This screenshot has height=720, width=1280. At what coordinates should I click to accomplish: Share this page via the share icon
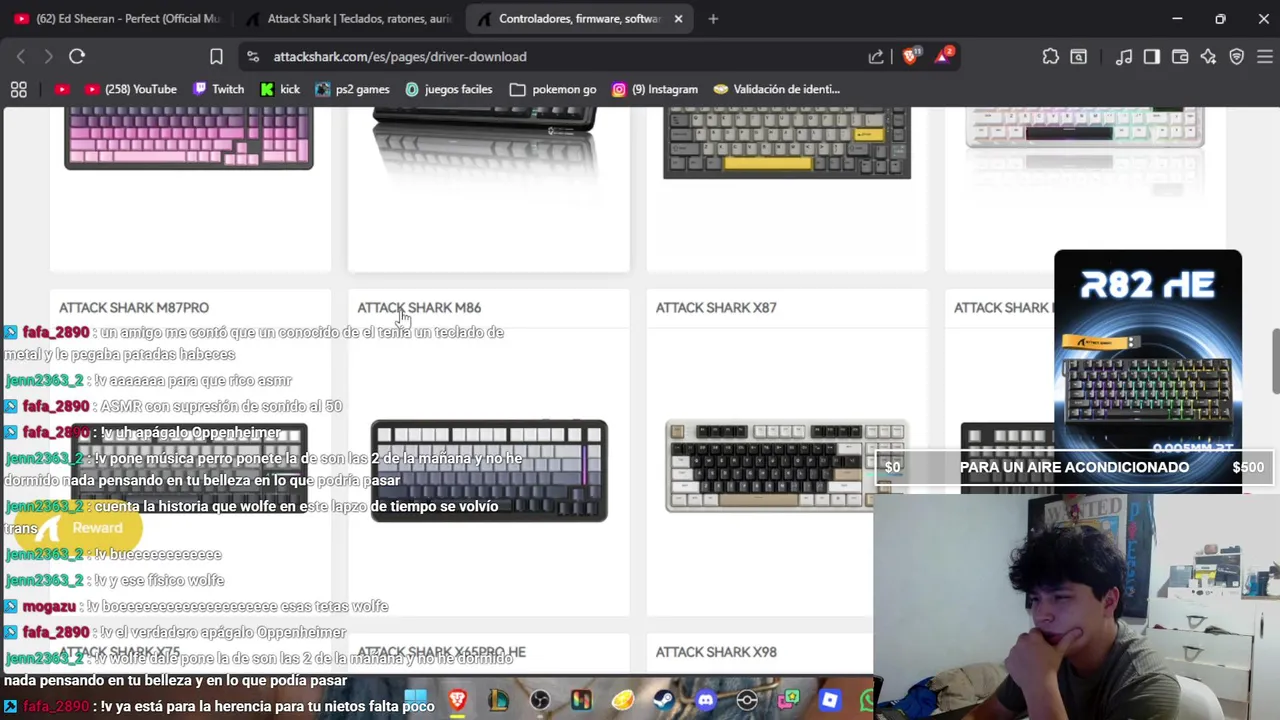(876, 57)
